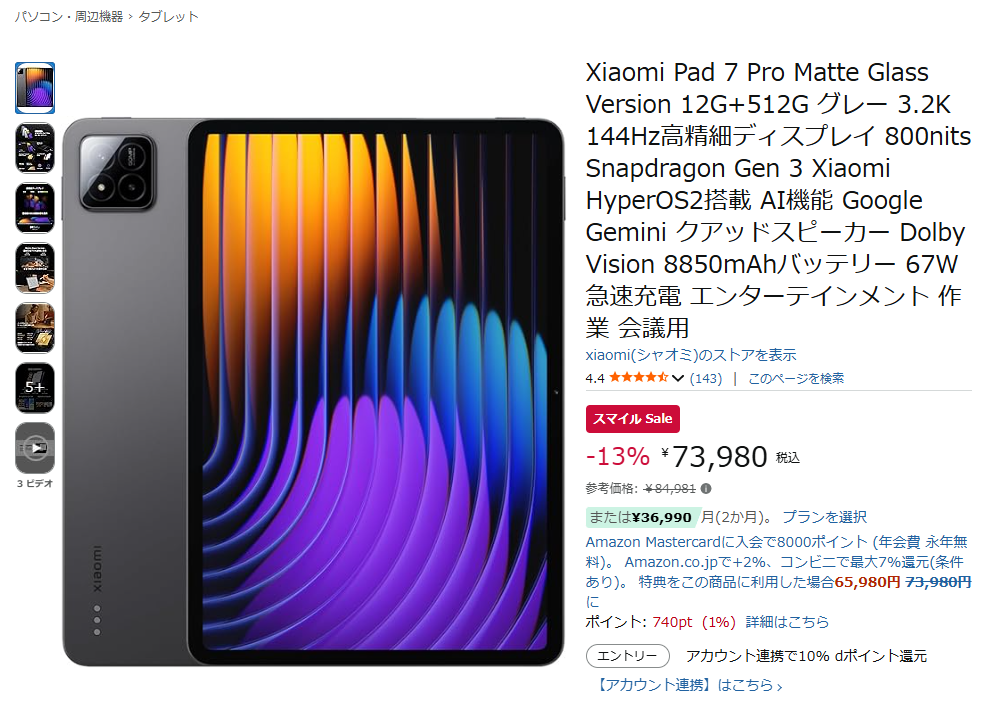Click このページを検索 link
This screenshot has height=701, width=993.
pos(795,378)
